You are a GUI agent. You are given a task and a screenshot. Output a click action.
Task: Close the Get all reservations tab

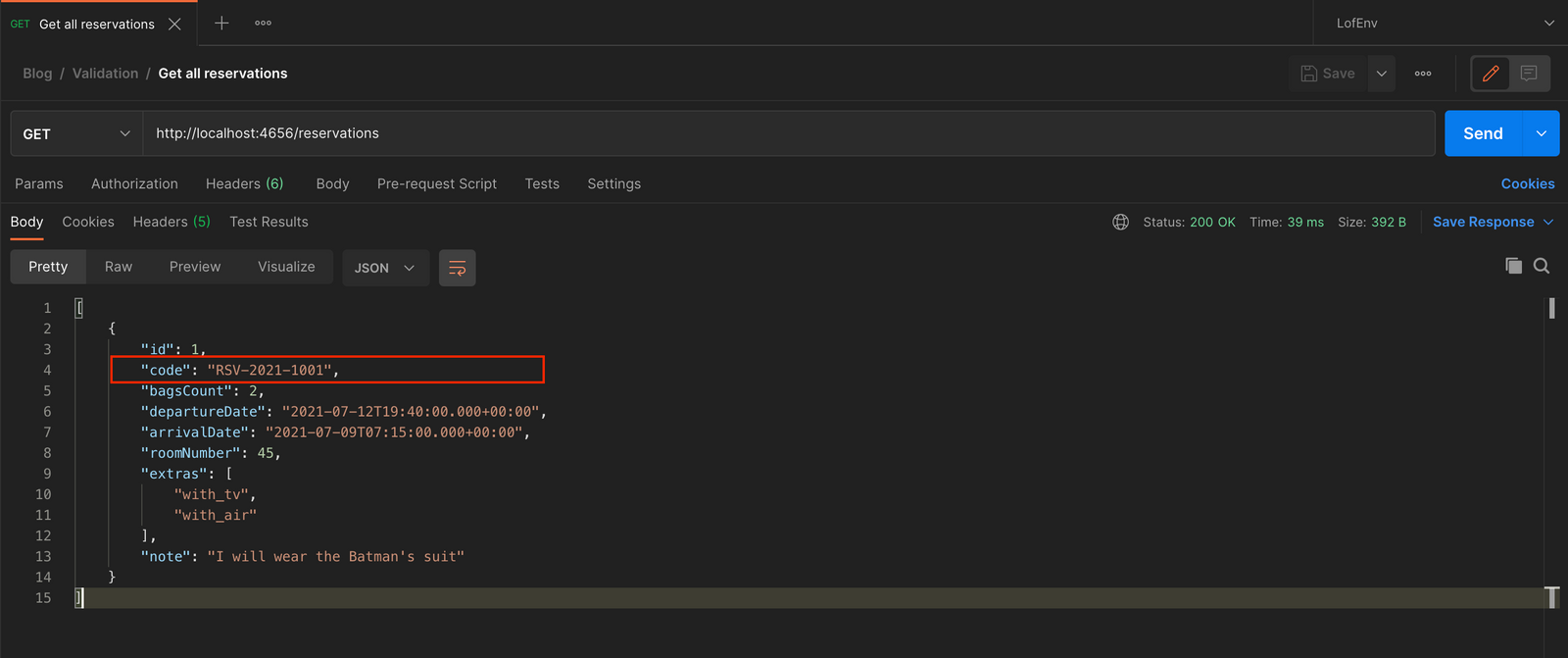click(x=174, y=24)
